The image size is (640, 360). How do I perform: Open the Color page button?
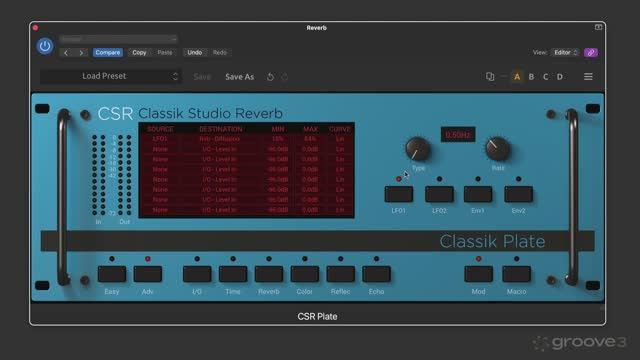click(305, 274)
